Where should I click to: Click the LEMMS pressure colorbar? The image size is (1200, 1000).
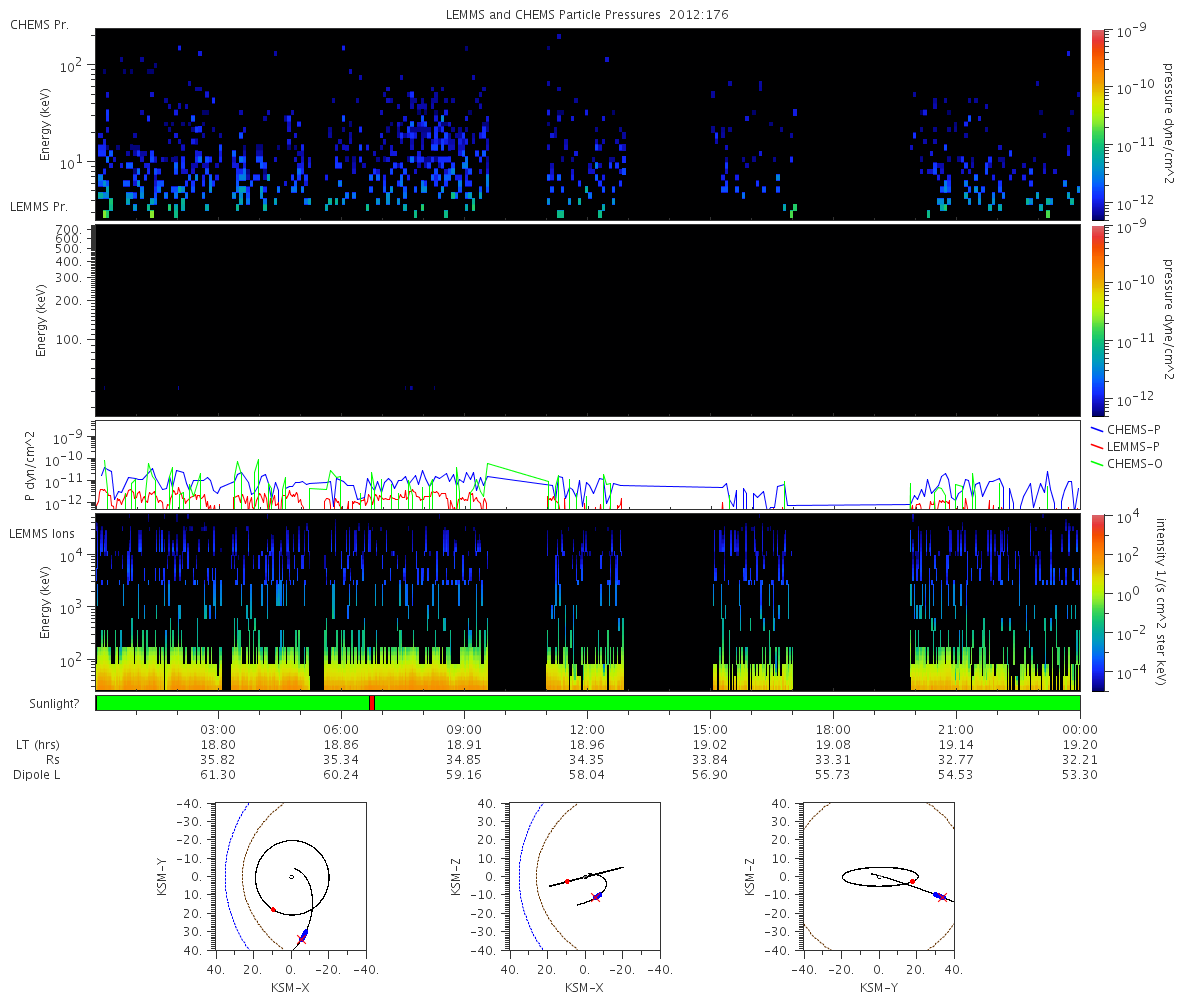click(x=1098, y=320)
